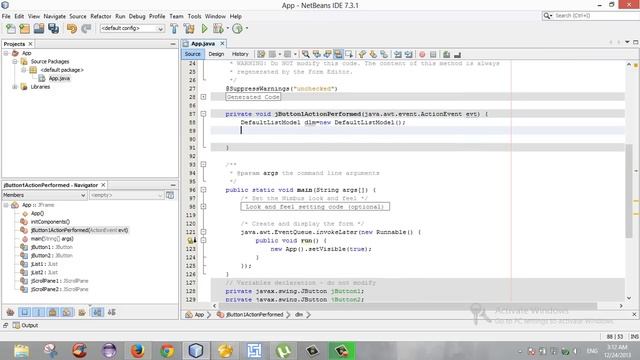Image resolution: width=640 pixels, height=360 pixels.
Task: Open the Refactor menu
Action: [101, 16]
